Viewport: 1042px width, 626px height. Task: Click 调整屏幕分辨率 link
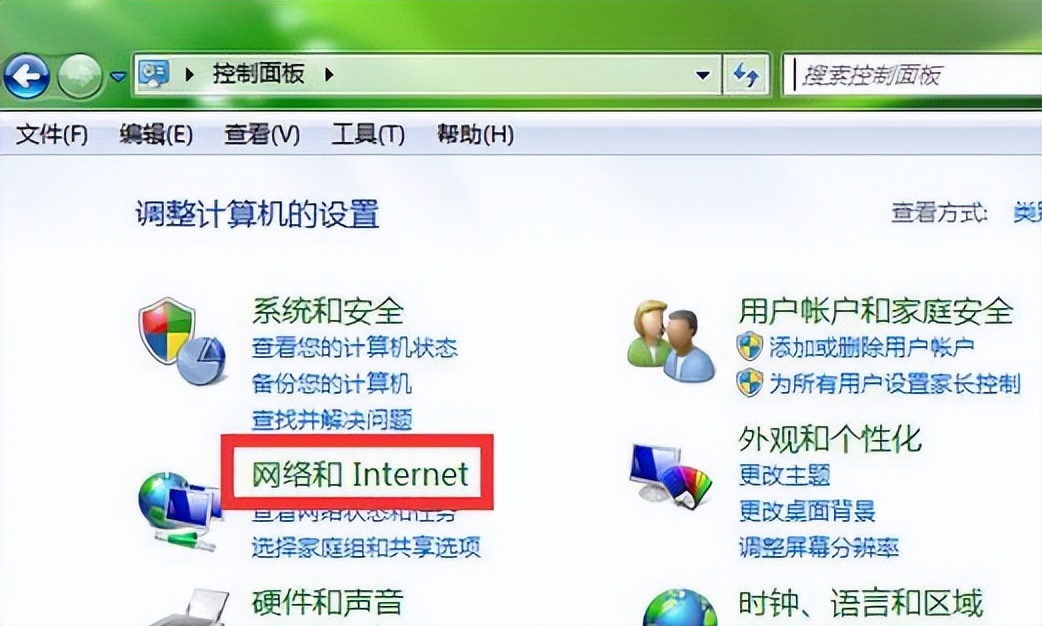(x=819, y=547)
